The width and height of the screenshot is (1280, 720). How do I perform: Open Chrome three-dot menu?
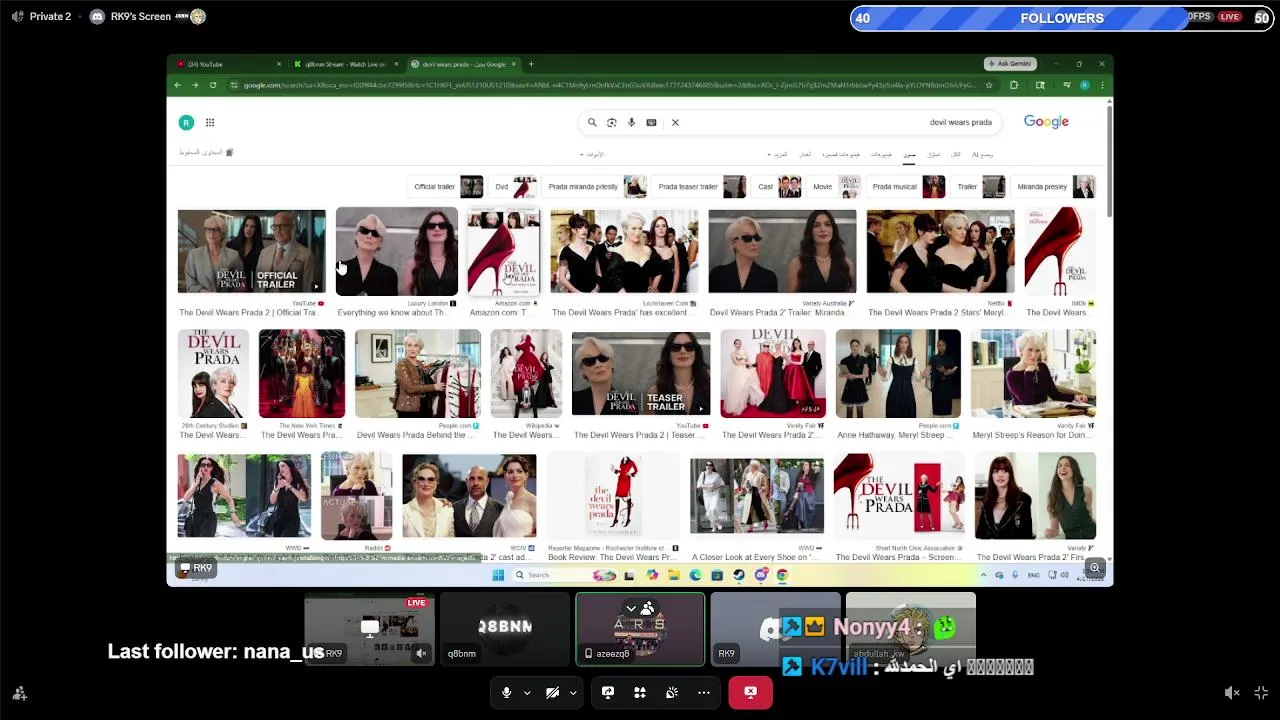coord(1102,85)
